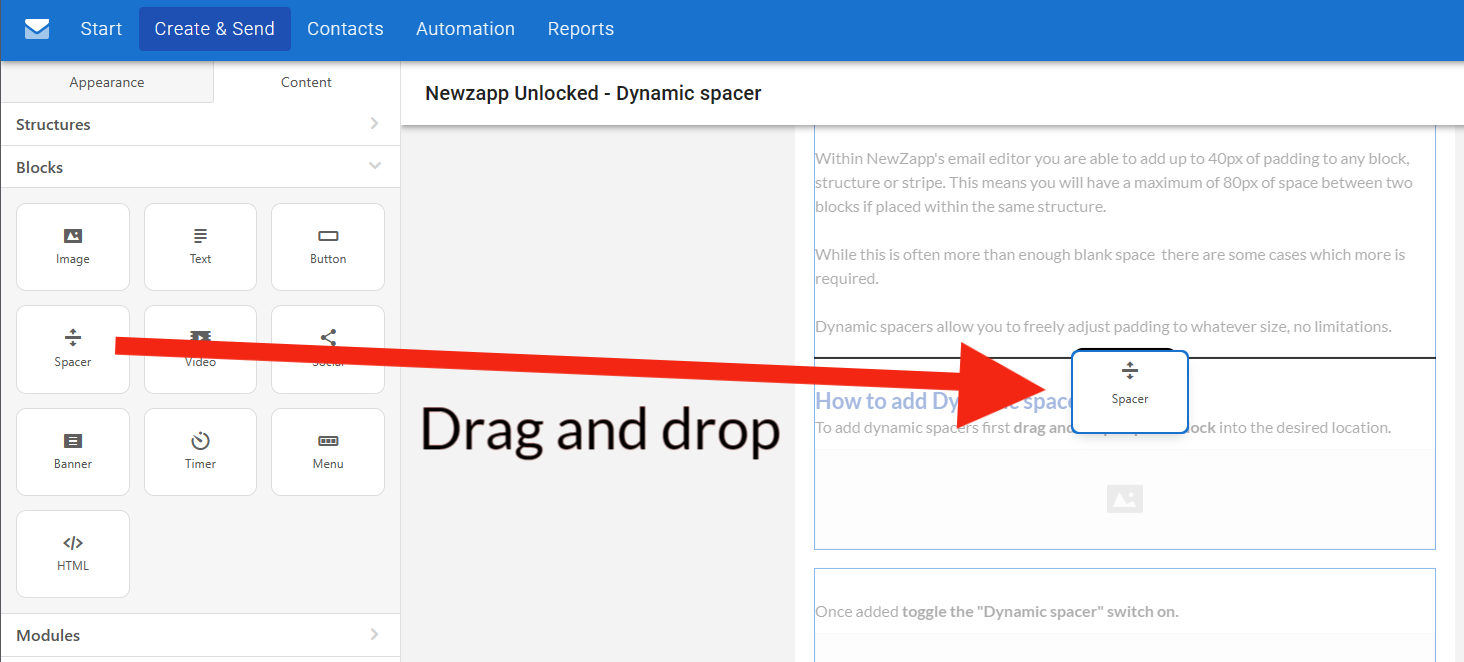Go to the Reports menu
The width and height of the screenshot is (1464, 662).
click(x=580, y=29)
